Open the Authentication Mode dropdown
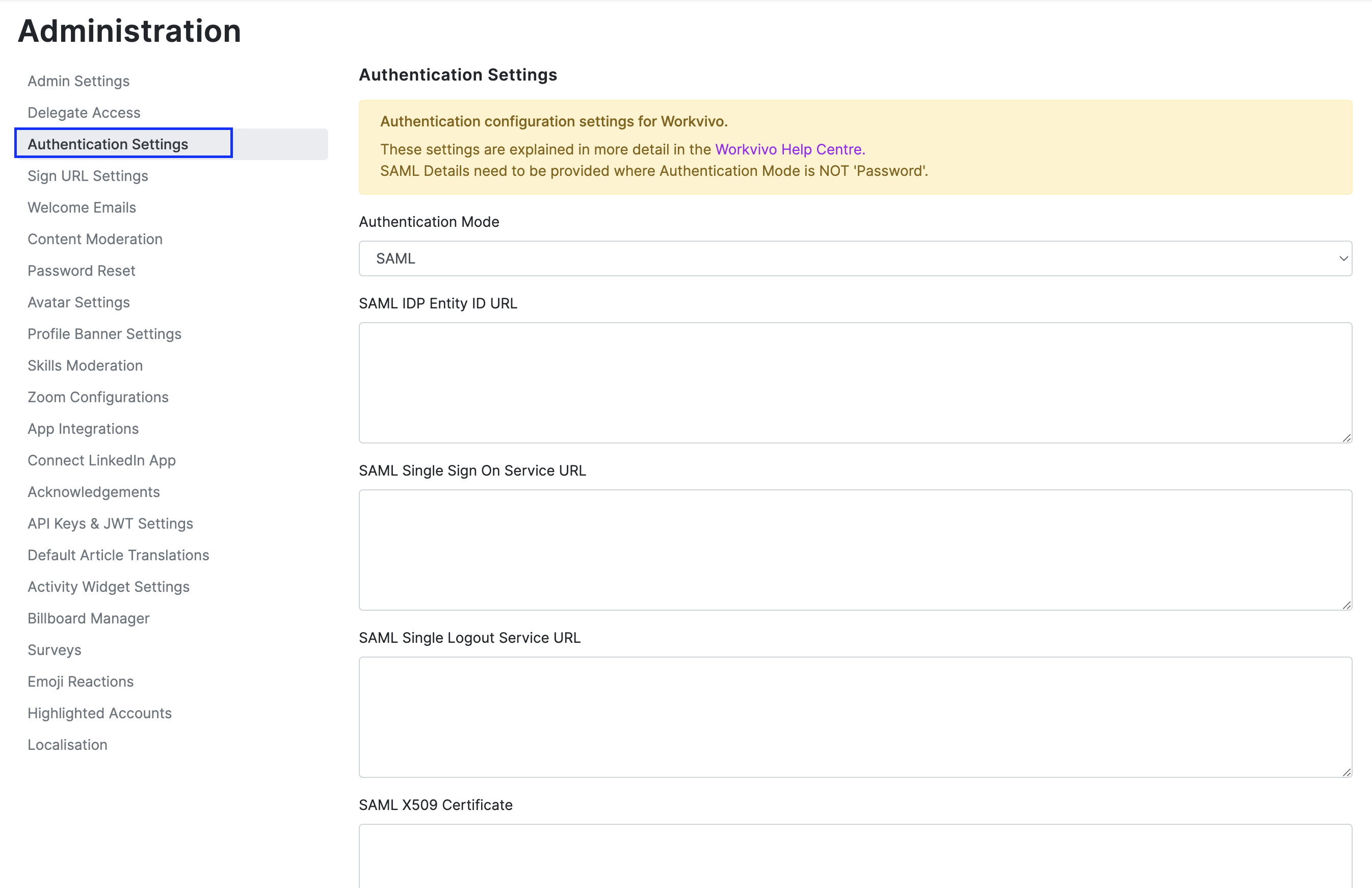1372x888 pixels. pyautogui.click(x=855, y=258)
